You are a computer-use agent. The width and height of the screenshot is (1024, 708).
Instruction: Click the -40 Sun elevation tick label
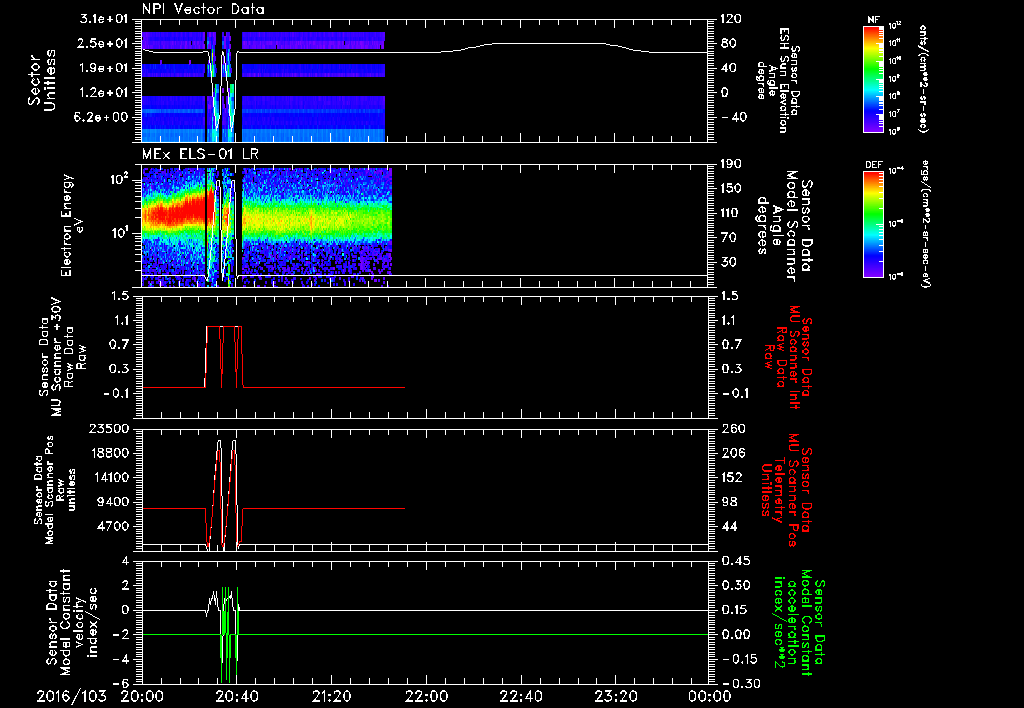coord(735,117)
